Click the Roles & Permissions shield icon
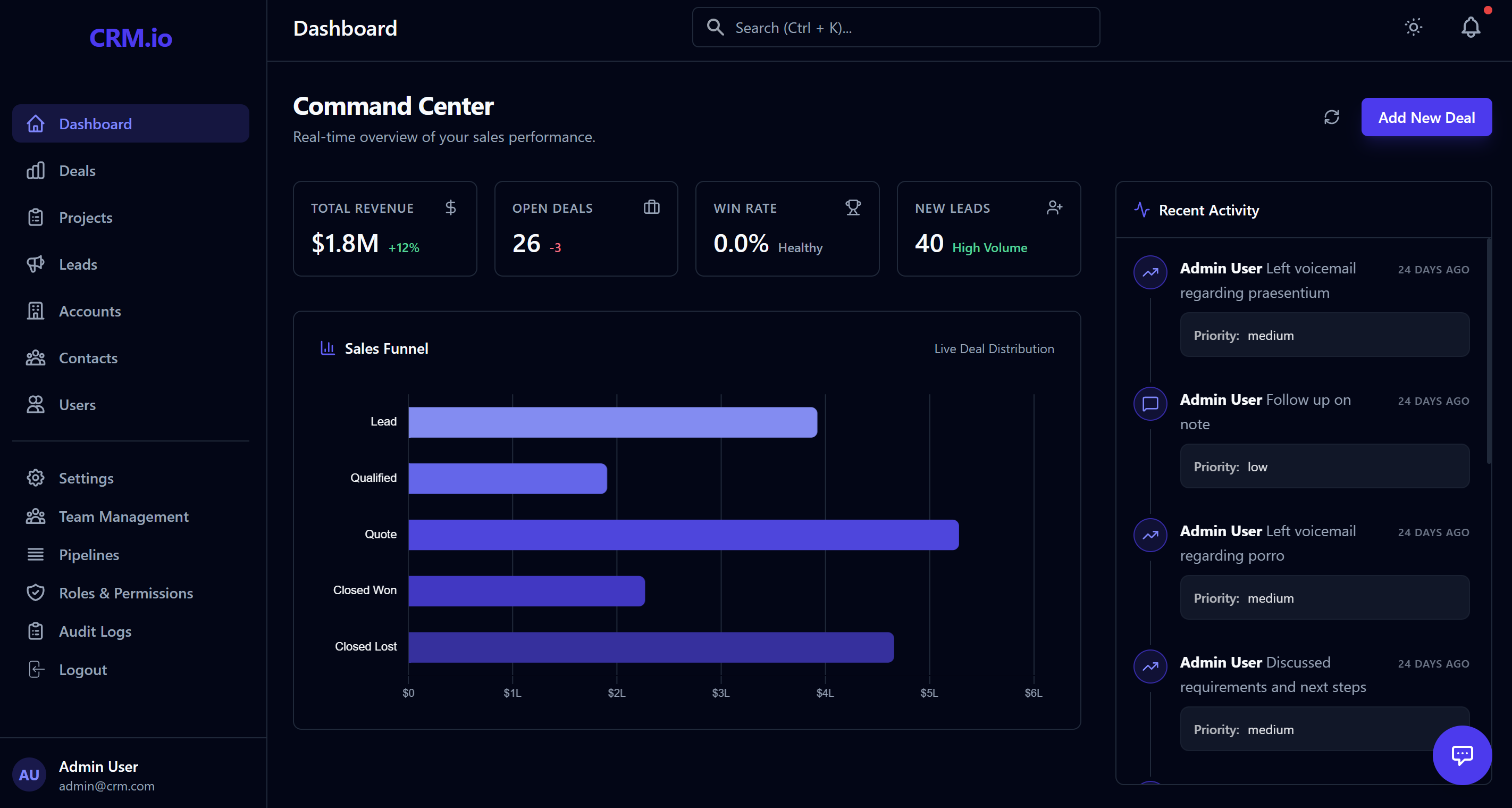The height and width of the screenshot is (808, 1512). [35, 593]
